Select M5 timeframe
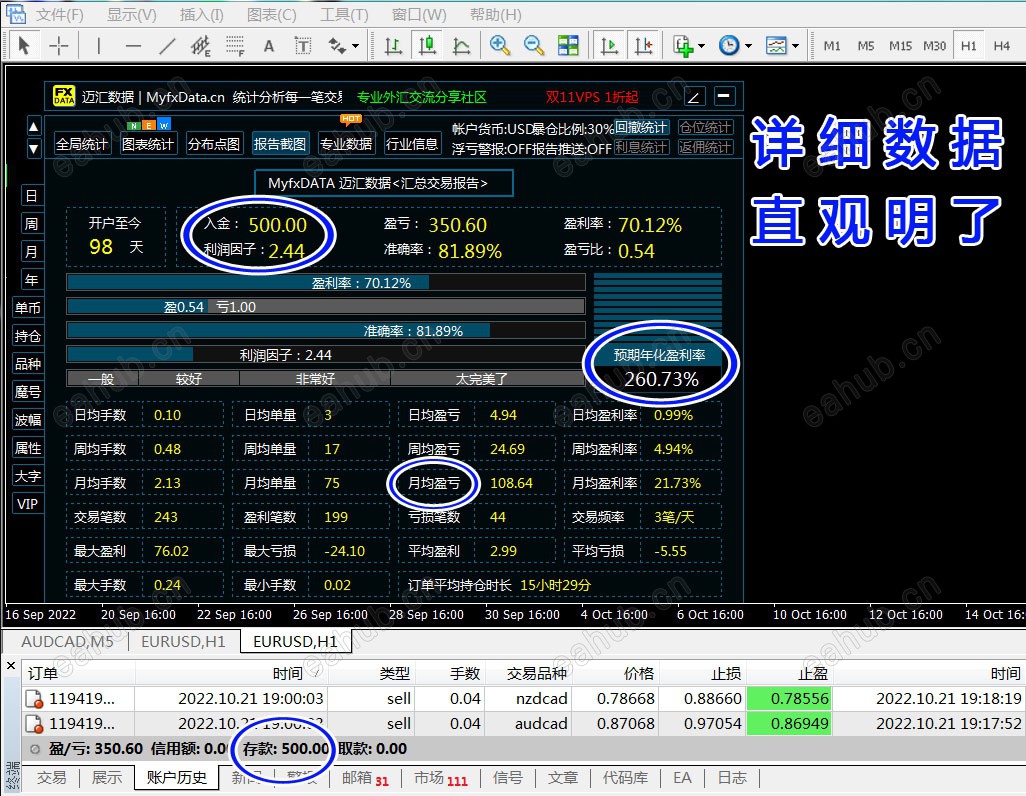This screenshot has width=1026, height=796. click(866, 46)
